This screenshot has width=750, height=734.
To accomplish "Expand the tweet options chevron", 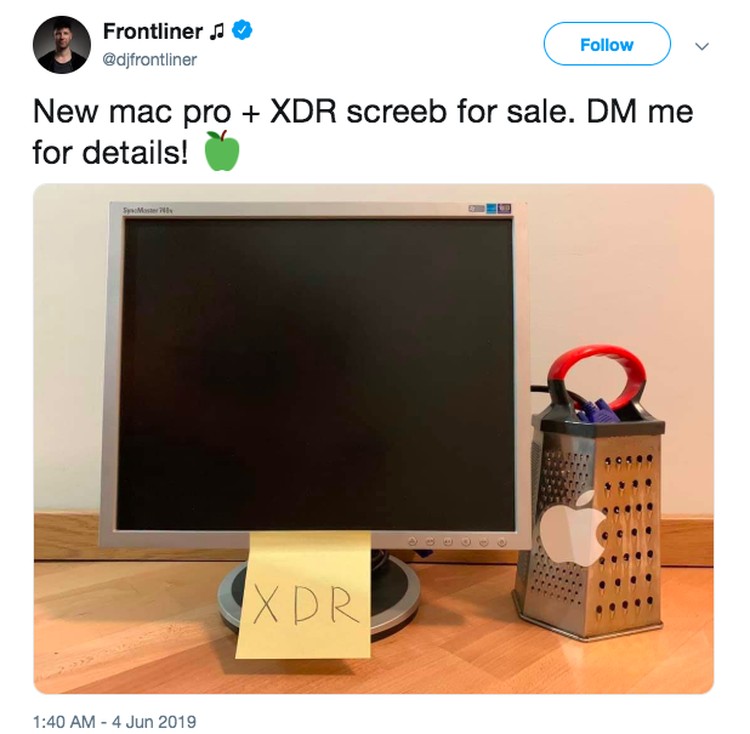I will coord(702,46).
